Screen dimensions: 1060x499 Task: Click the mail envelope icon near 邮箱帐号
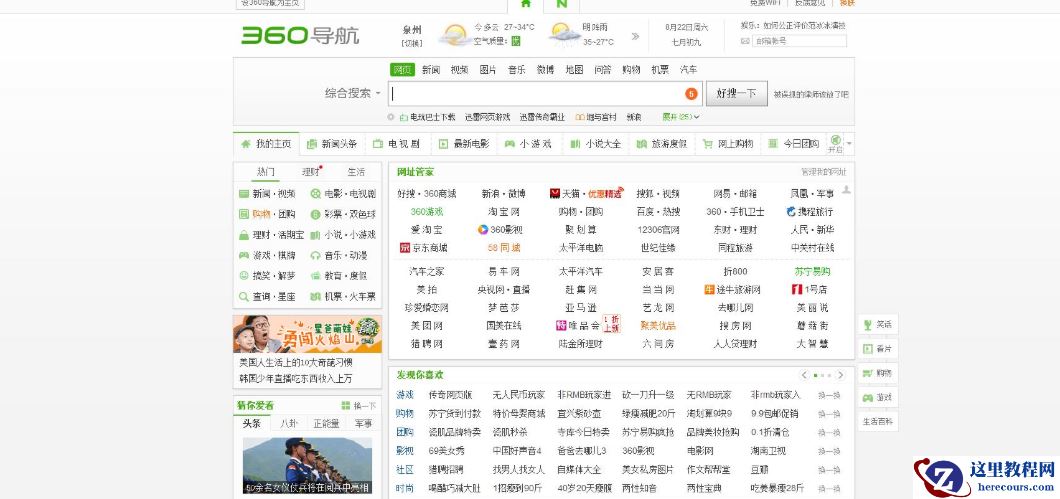(746, 41)
